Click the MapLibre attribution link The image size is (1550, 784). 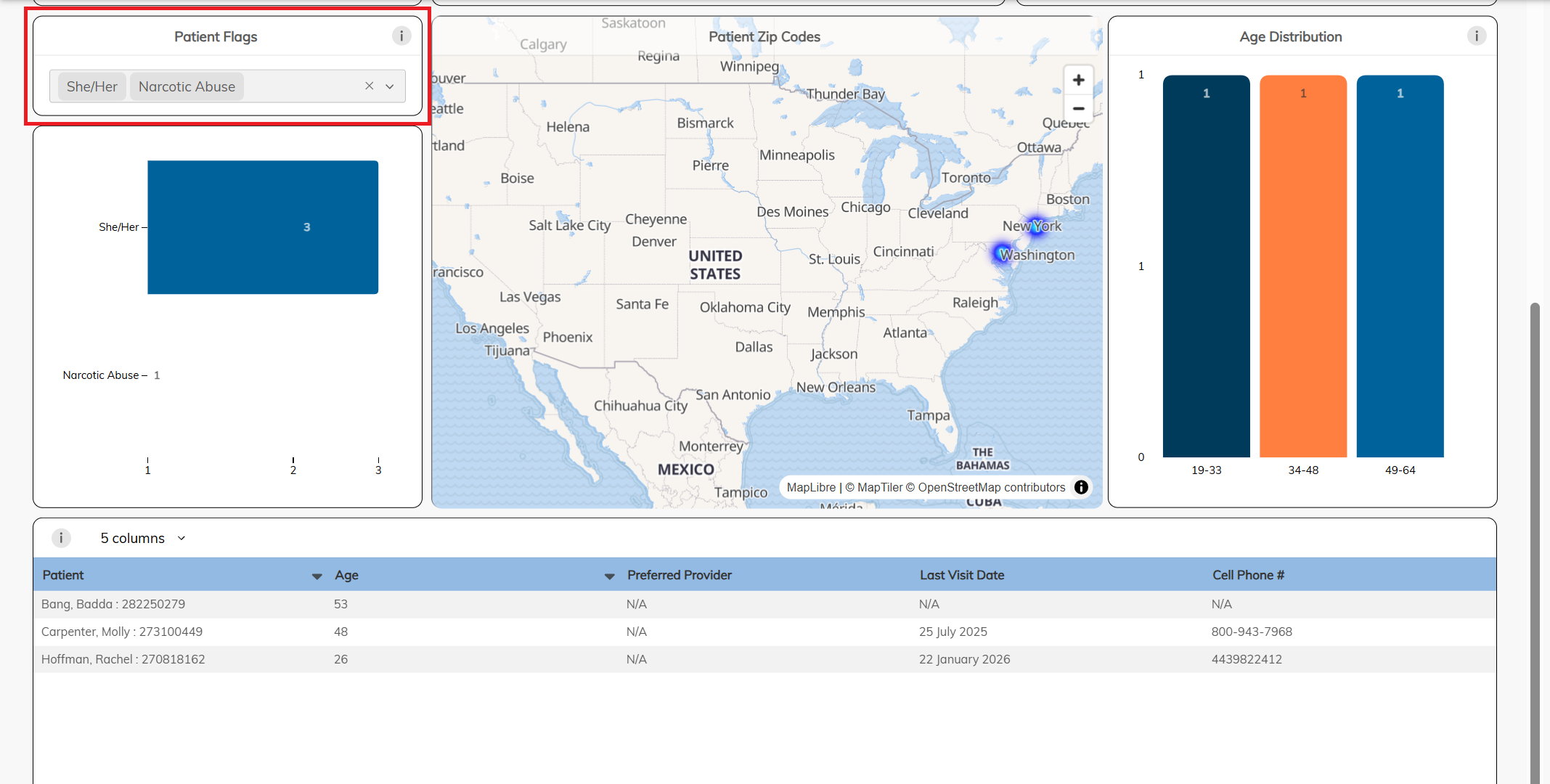[811, 487]
